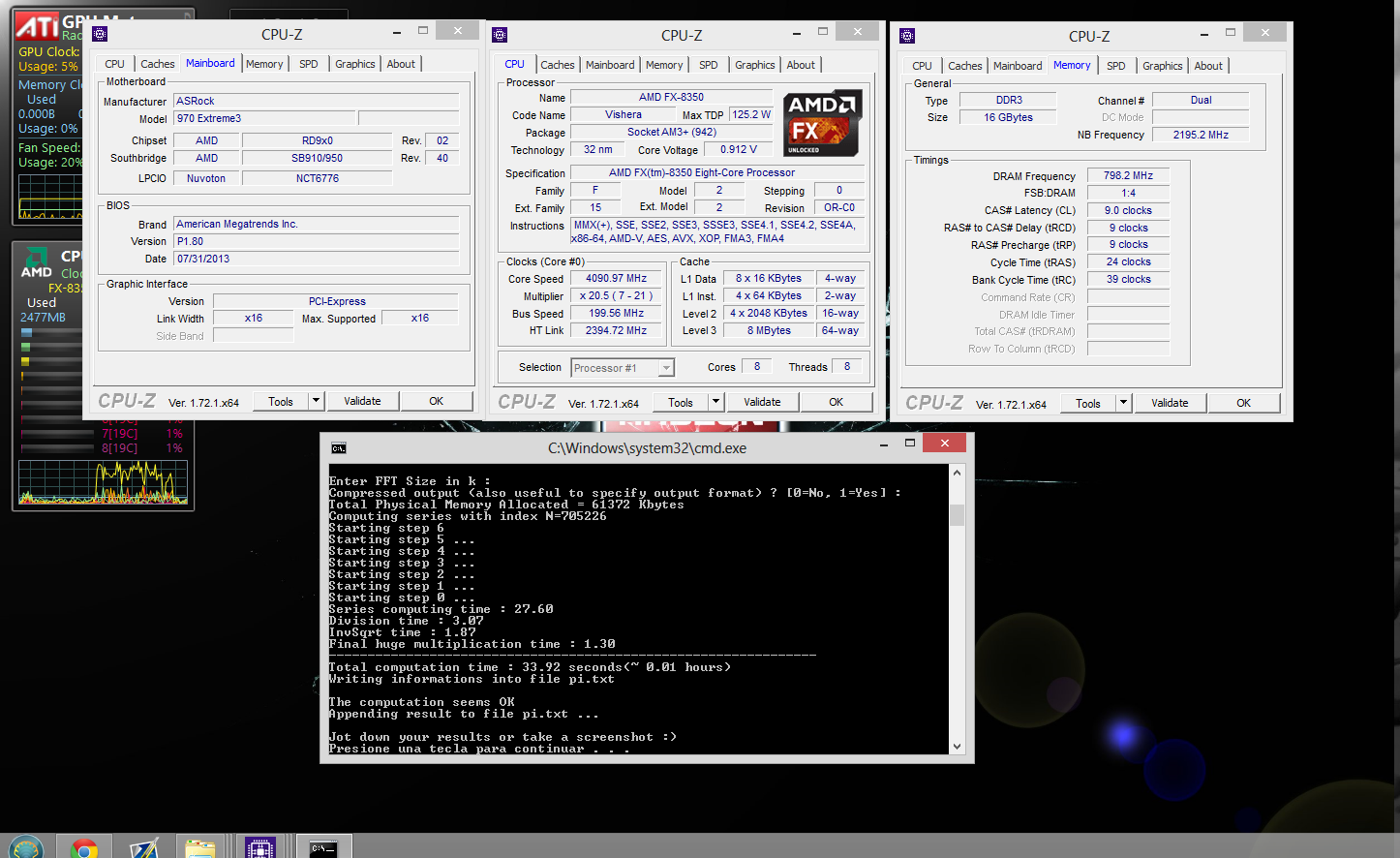This screenshot has width=1400, height=858.
Task: Select the DRAM Frequency '798.2 MHz'
Action: 1129,175
